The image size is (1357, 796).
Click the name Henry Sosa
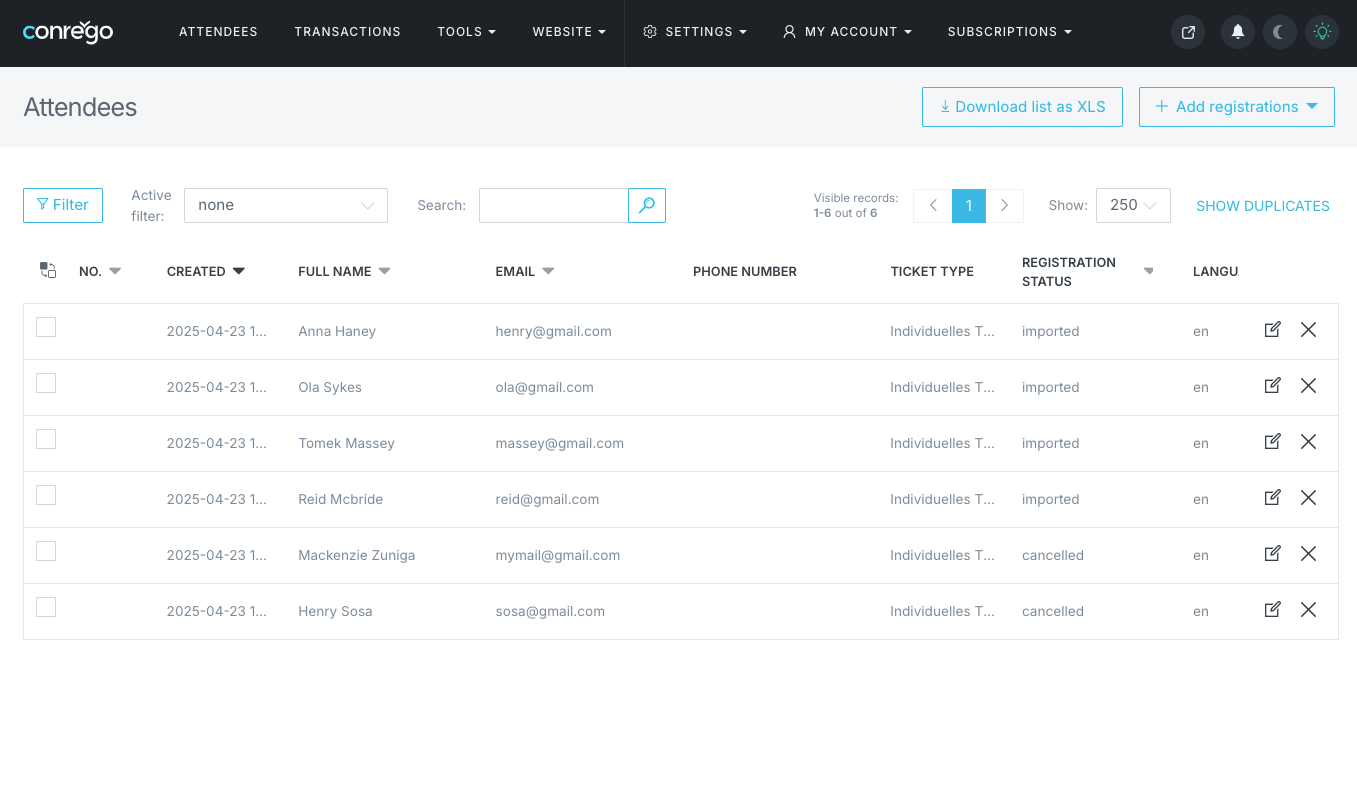coord(335,611)
